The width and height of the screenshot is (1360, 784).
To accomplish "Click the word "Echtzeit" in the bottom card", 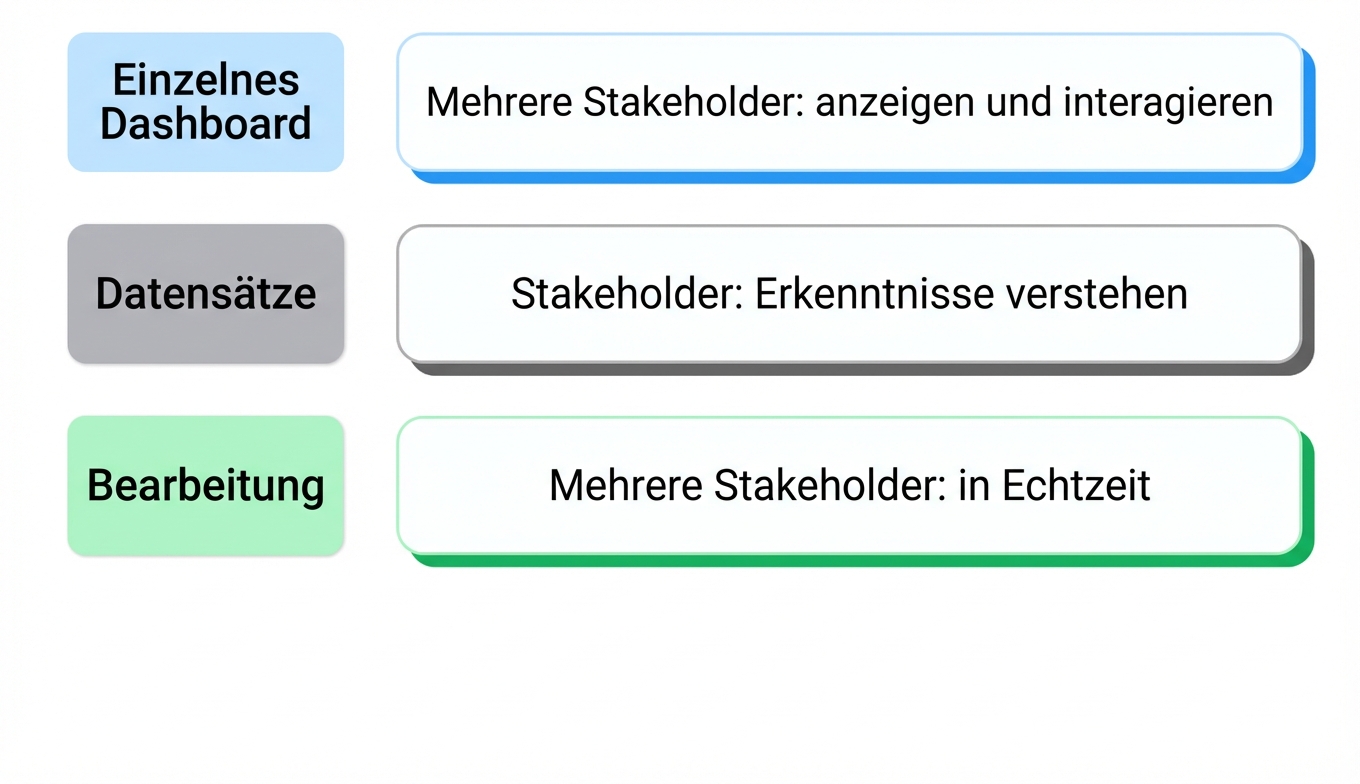I will point(1076,485).
